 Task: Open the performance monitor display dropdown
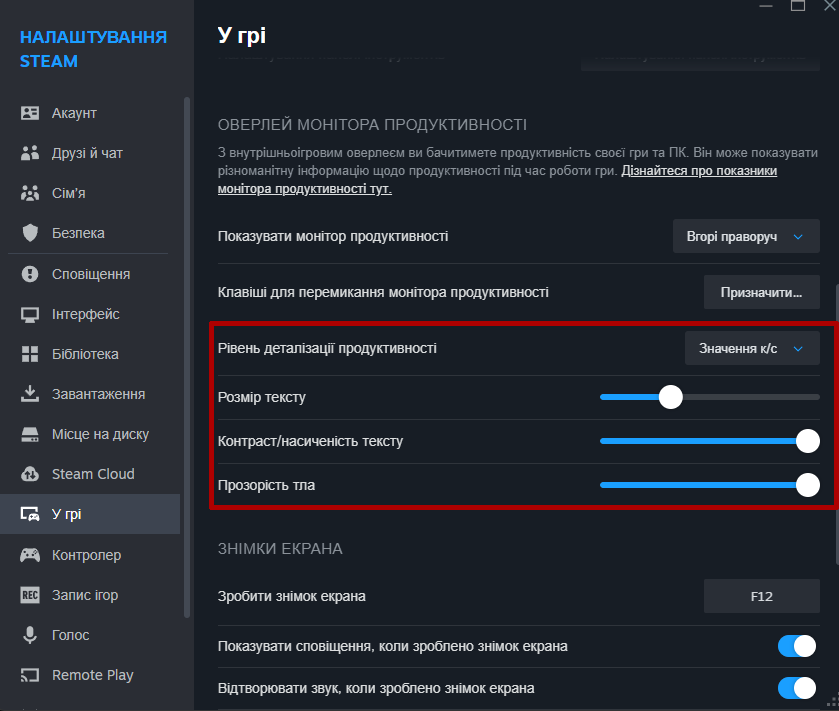click(746, 236)
